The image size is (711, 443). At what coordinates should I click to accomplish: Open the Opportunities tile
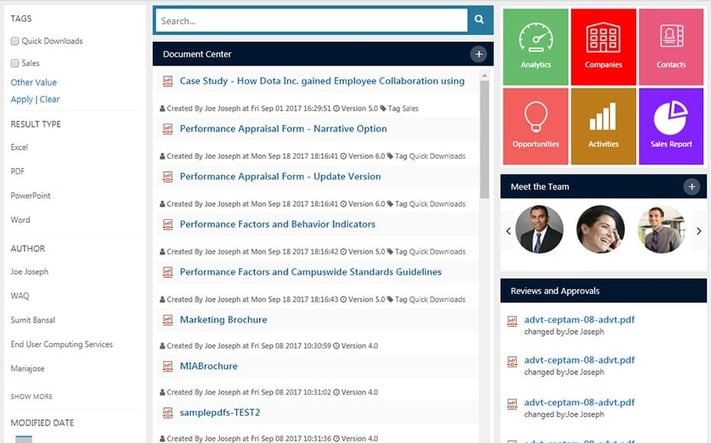coord(536,126)
